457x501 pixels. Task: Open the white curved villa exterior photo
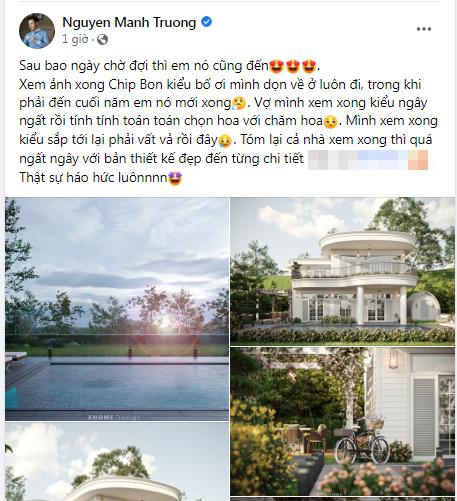(x=342, y=271)
